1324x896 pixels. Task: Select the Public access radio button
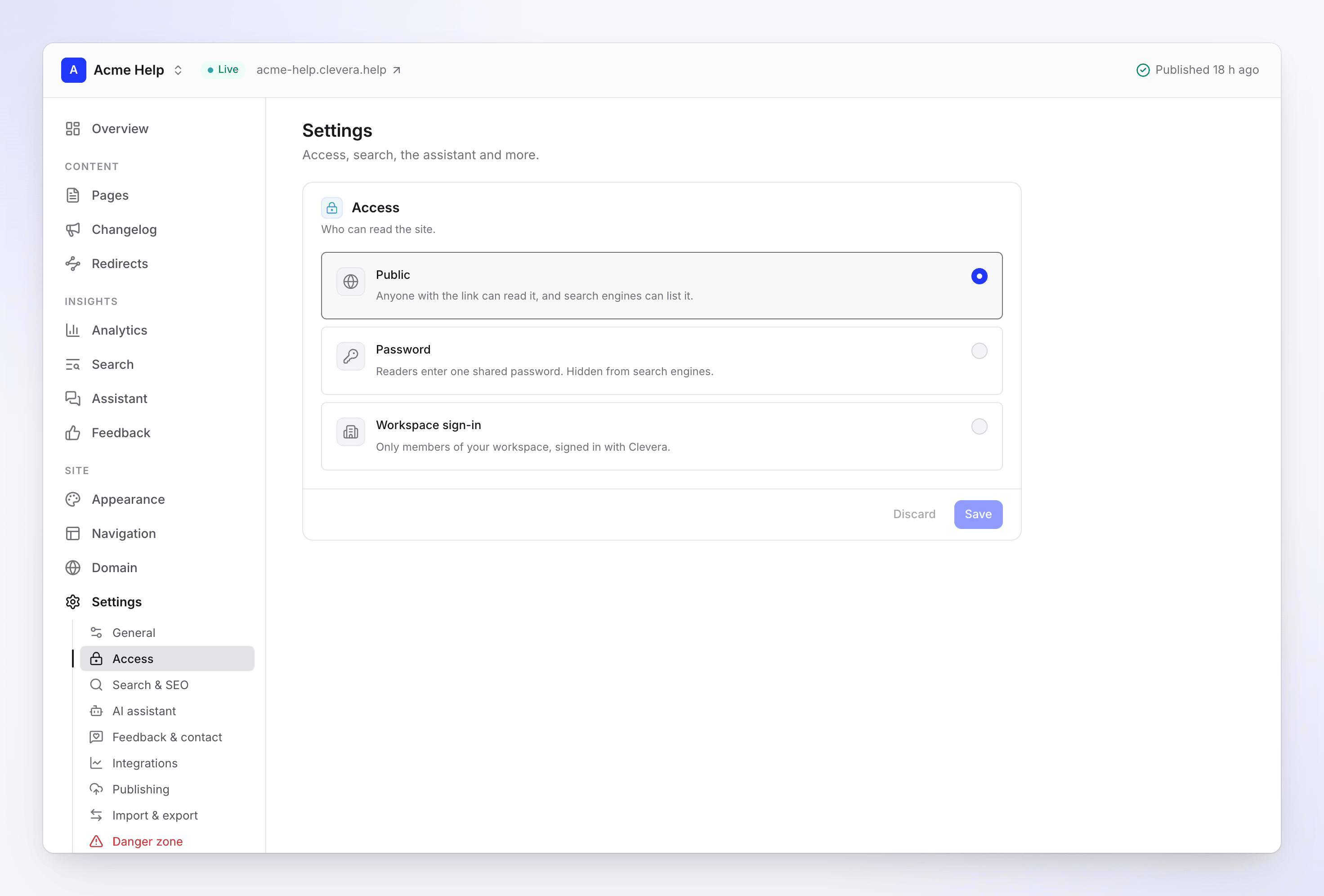tap(980, 277)
